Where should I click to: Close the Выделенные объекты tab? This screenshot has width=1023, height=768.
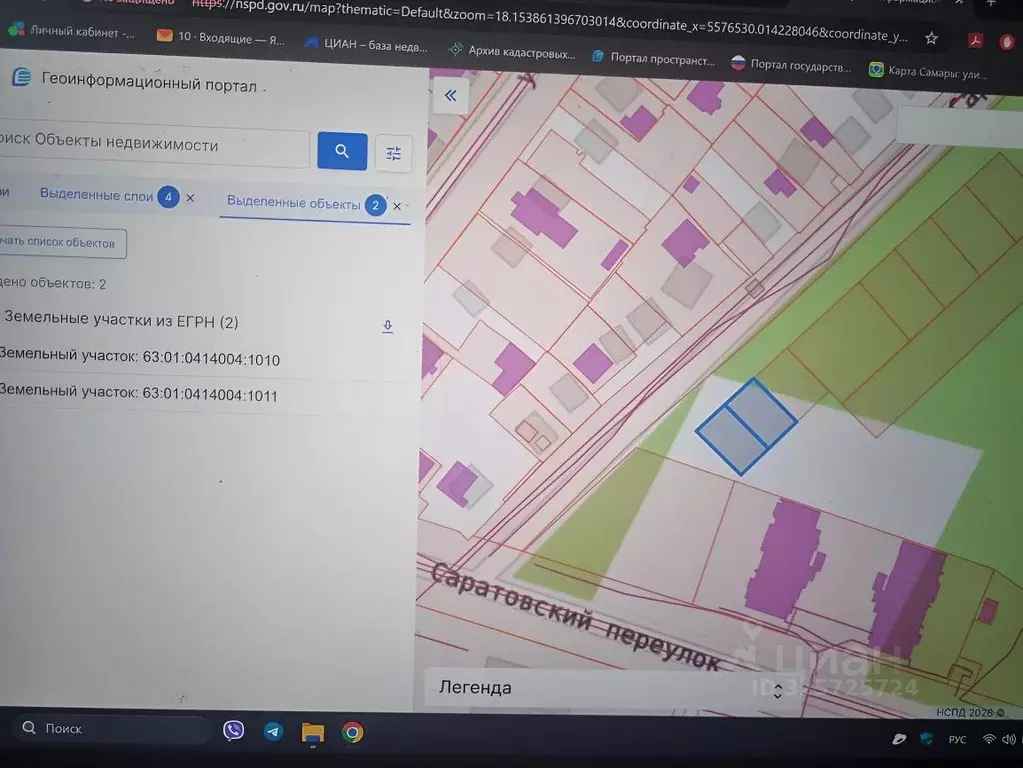pos(397,206)
